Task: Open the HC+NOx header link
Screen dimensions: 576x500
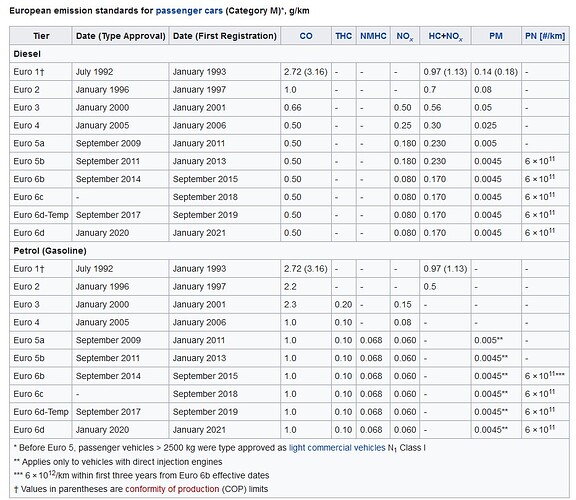Action: click(445, 36)
